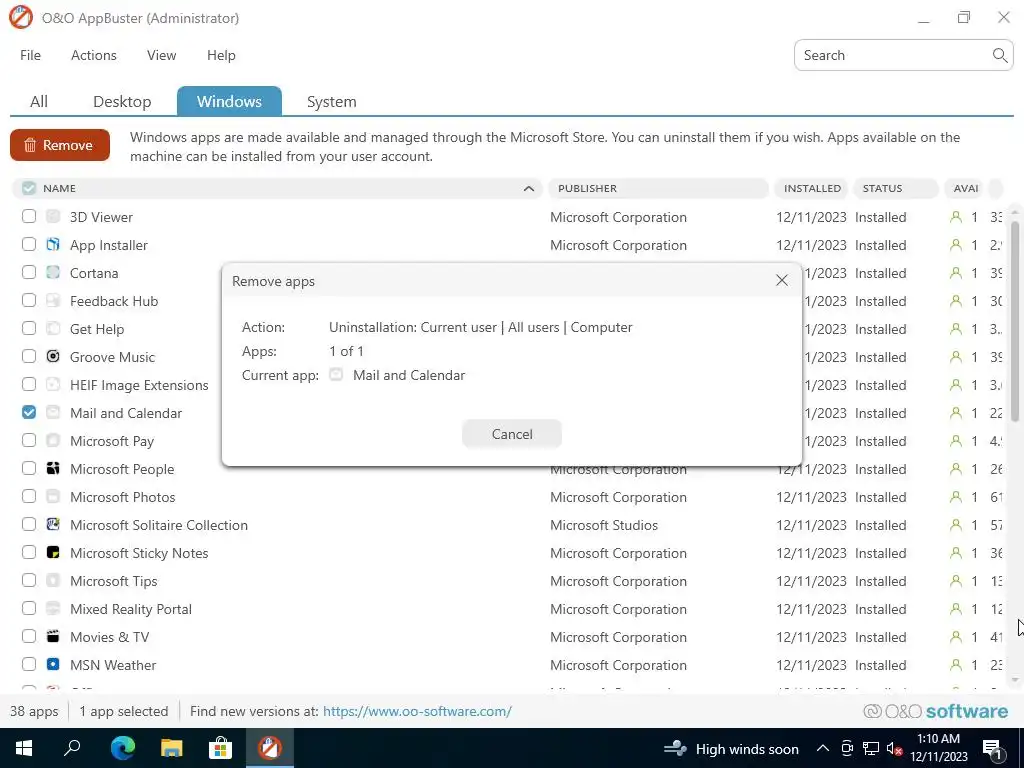Click the Microsoft Solitaire Collection icon
The image size is (1024, 768).
pos(53,524)
